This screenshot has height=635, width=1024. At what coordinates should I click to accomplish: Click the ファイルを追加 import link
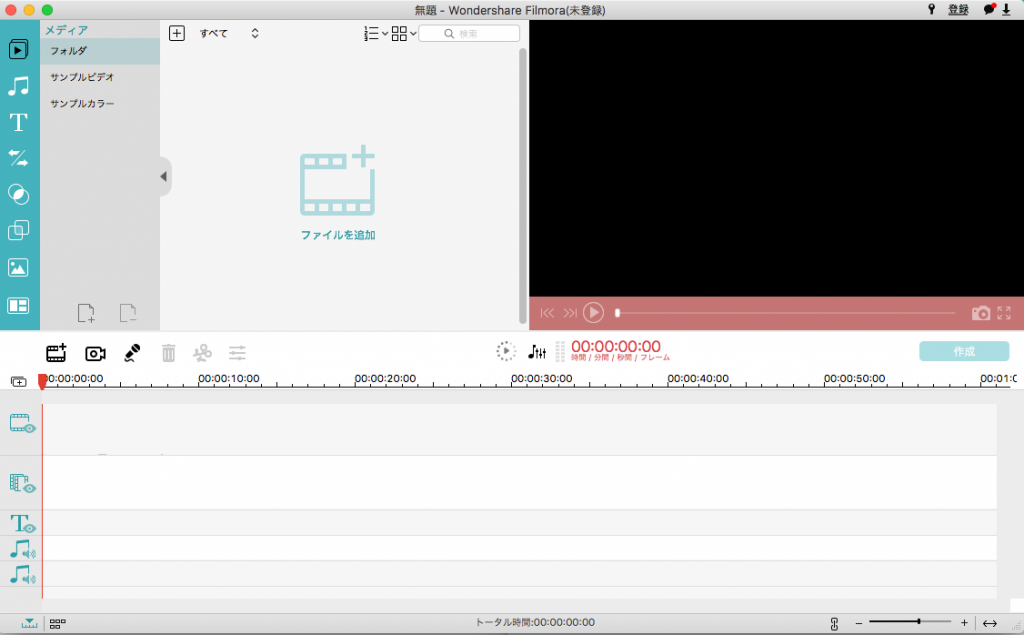point(338,235)
